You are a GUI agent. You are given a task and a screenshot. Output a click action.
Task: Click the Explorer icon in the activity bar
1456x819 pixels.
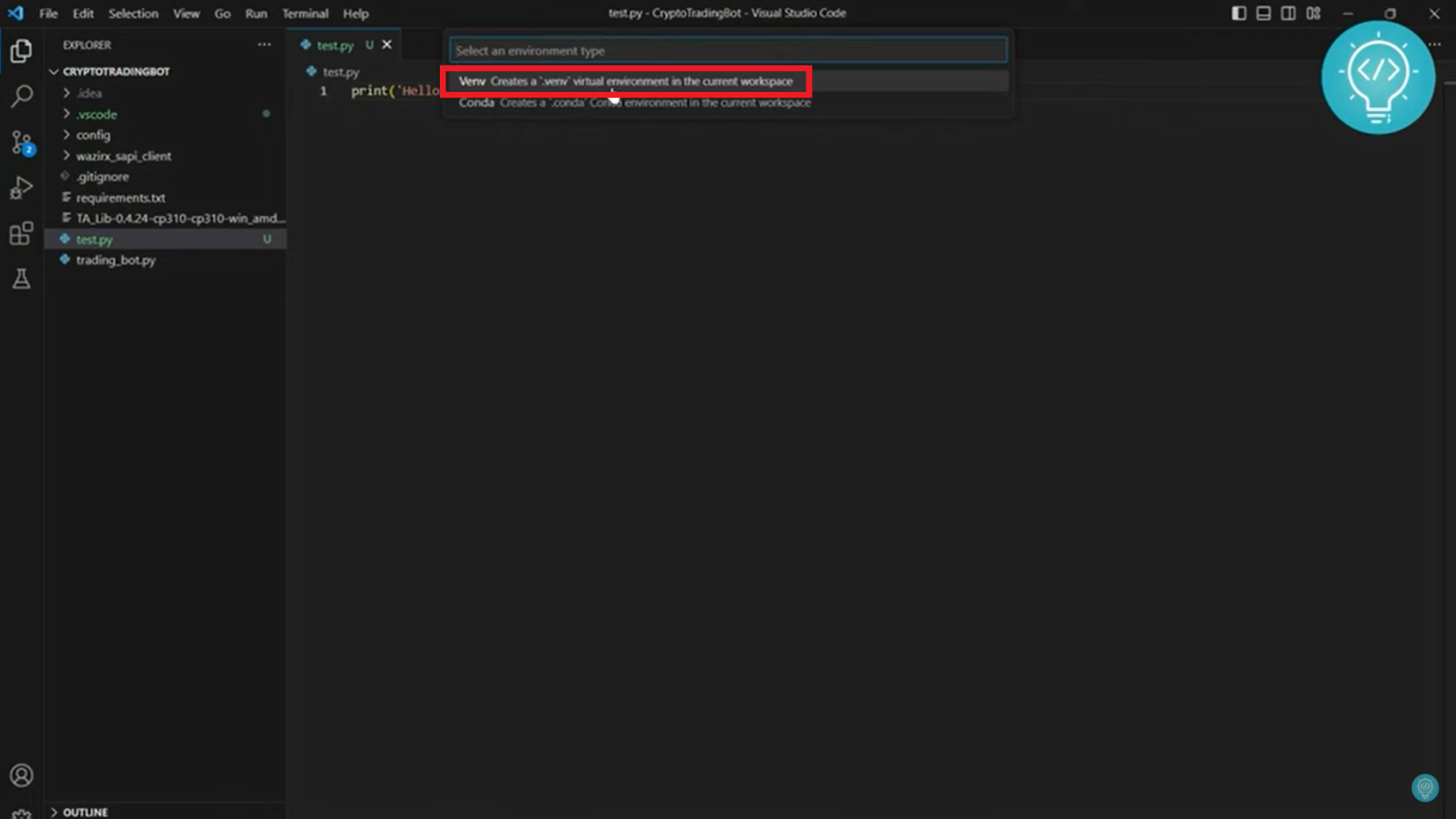(21, 51)
